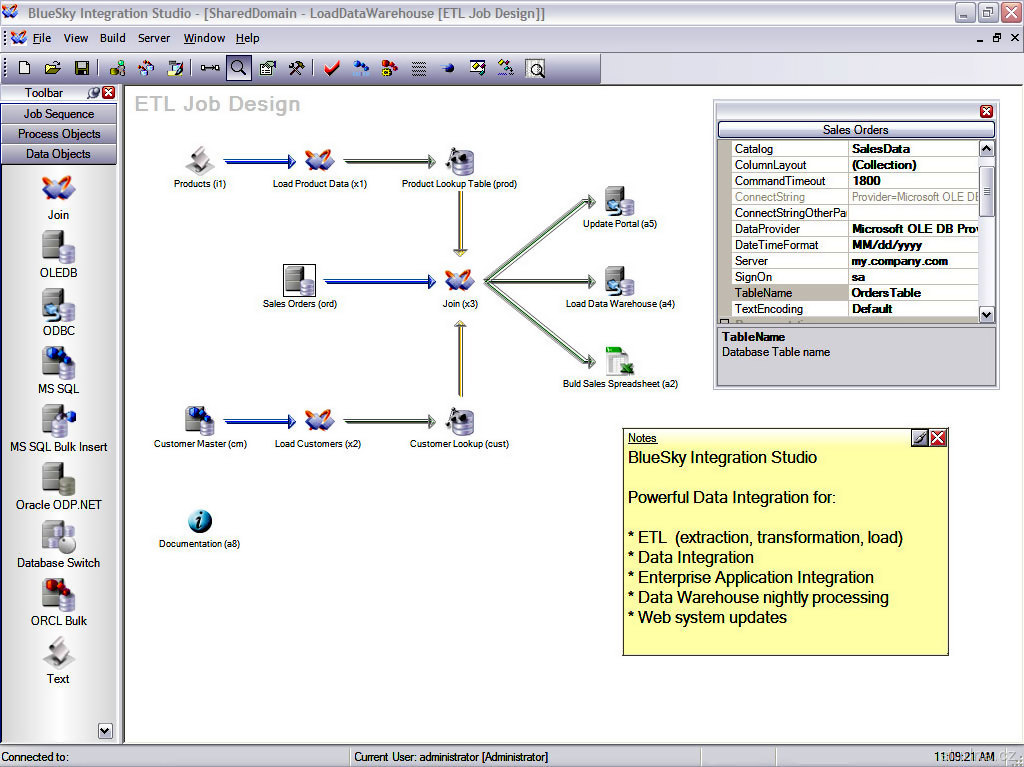Expand the Data Objects palette section
1024x767 pixels.
tap(59, 154)
